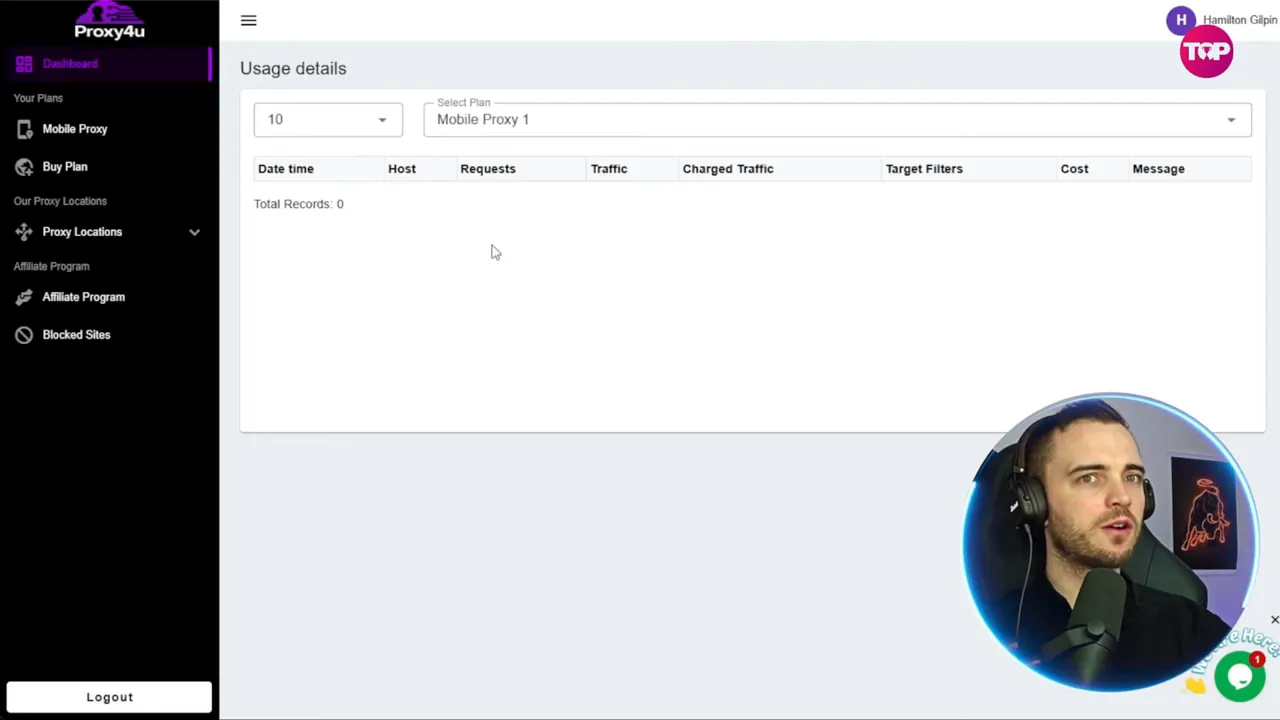
Task: Click the Select Plan dropdown arrow
Action: (x=1231, y=120)
